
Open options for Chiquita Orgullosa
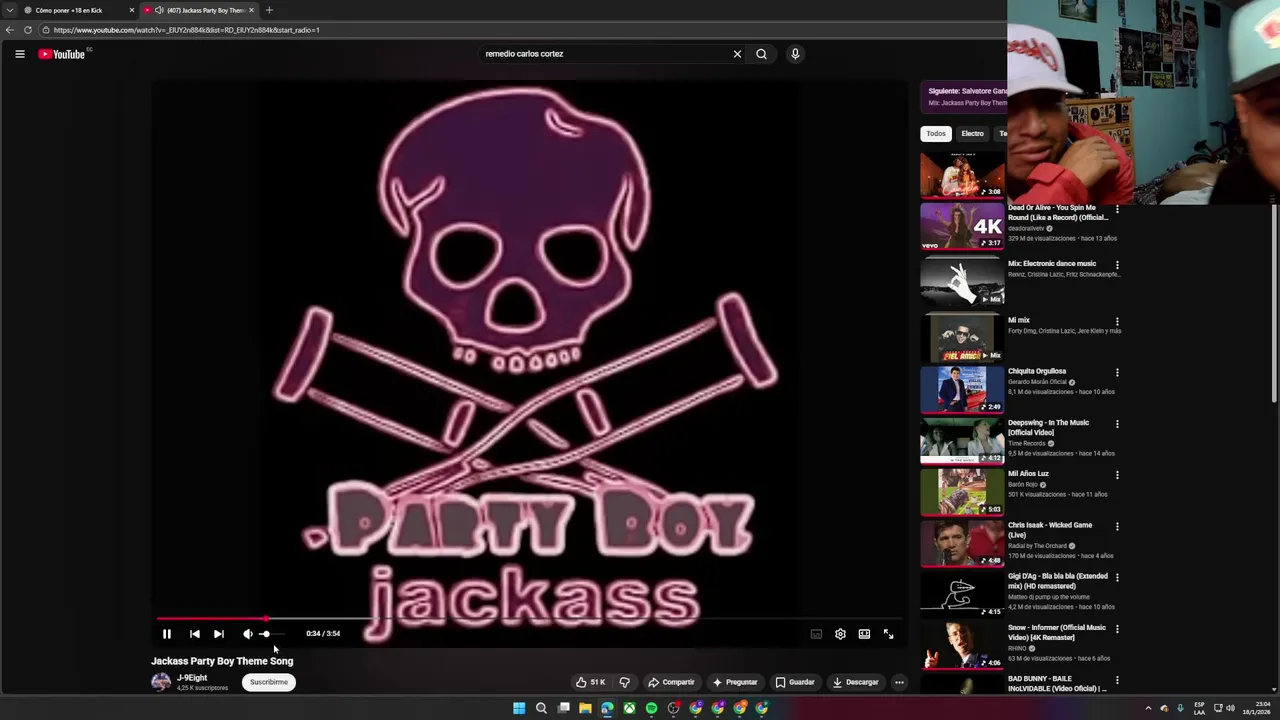[1117, 372]
